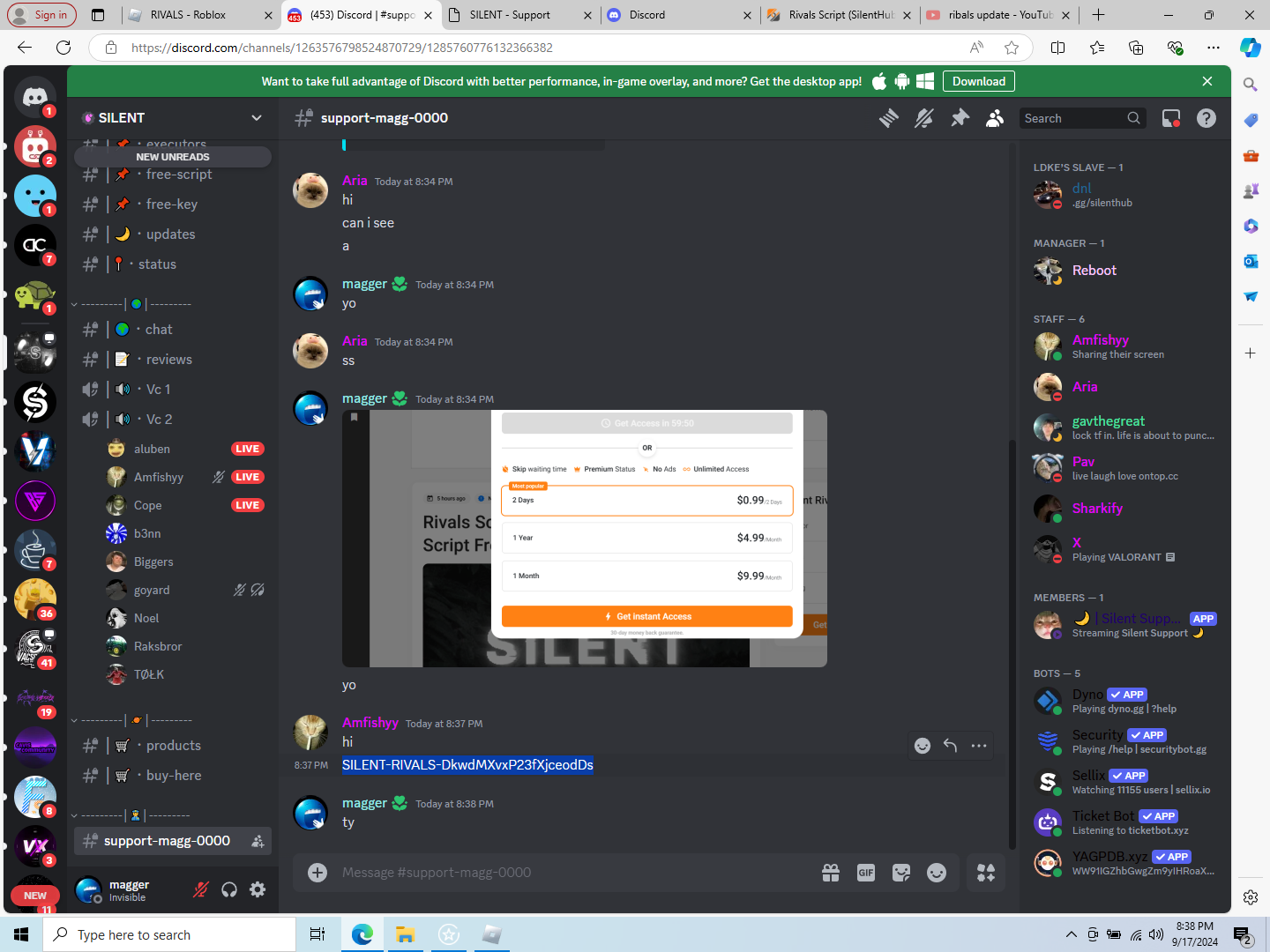Click the Windows taskbar search box
The image size is (1270, 952).
pyautogui.click(x=169, y=934)
